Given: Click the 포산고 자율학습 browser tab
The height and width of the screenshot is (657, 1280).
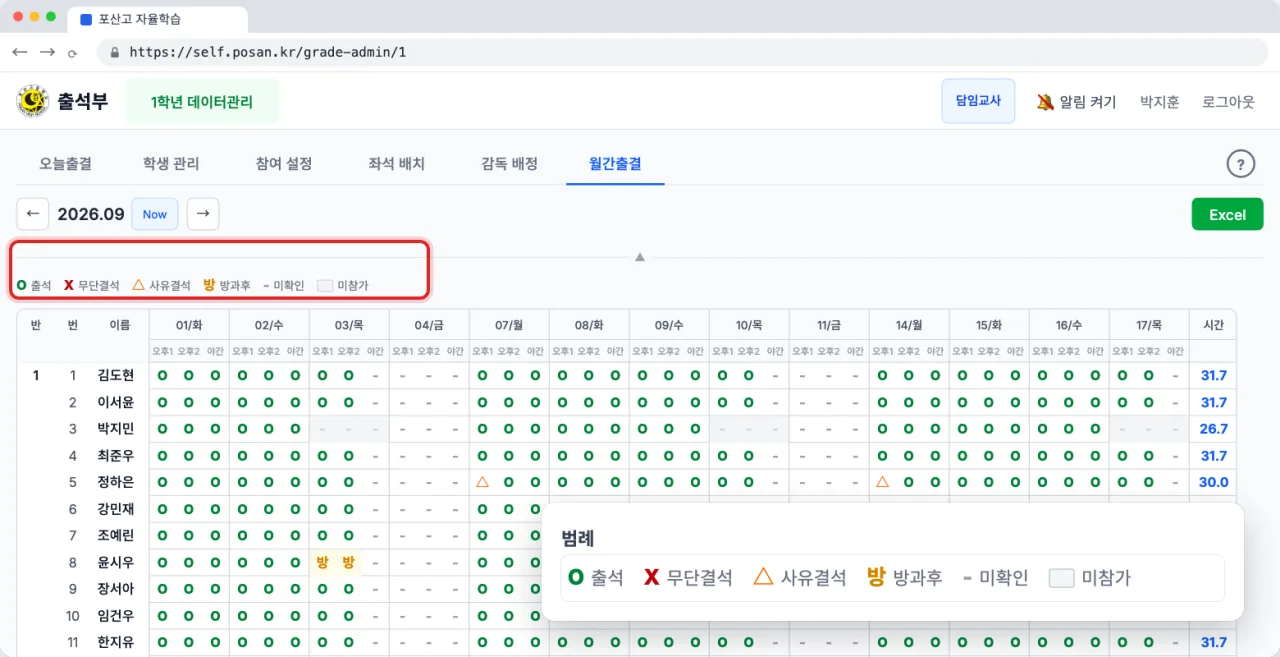Looking at the screenshot, I should click(157, 19).
